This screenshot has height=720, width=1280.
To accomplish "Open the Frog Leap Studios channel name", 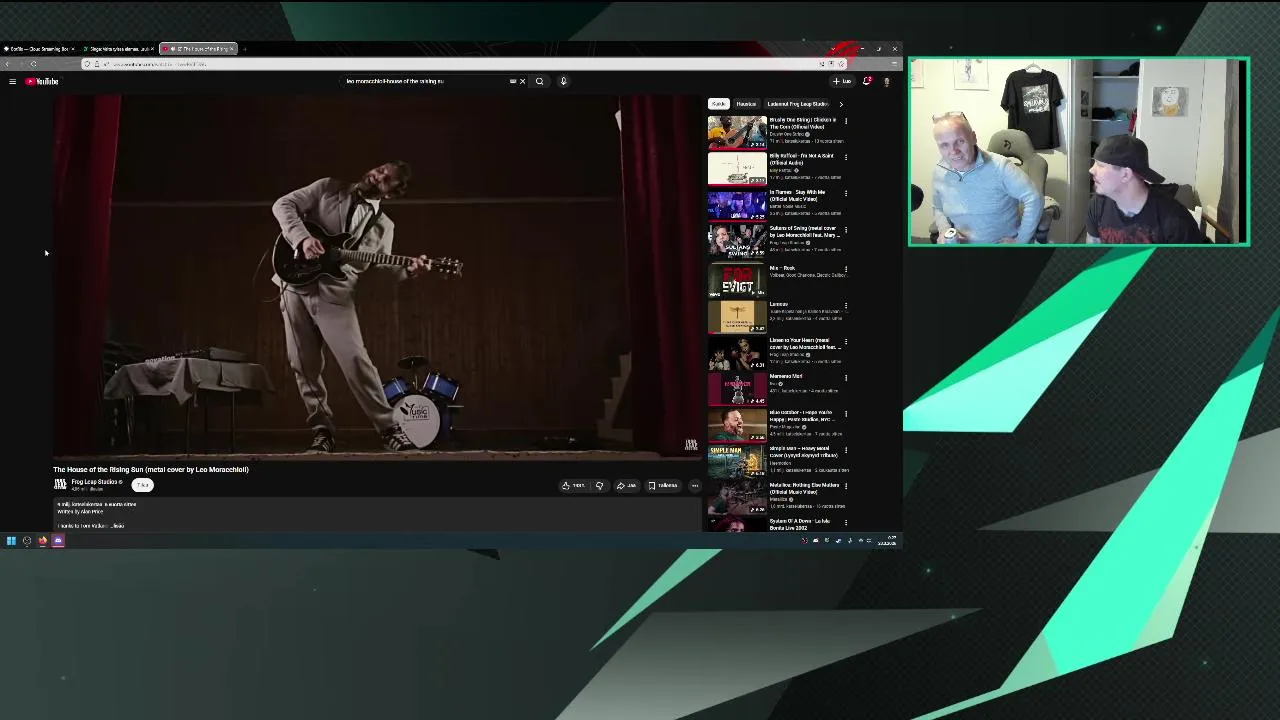I will [x=96, y=482].
